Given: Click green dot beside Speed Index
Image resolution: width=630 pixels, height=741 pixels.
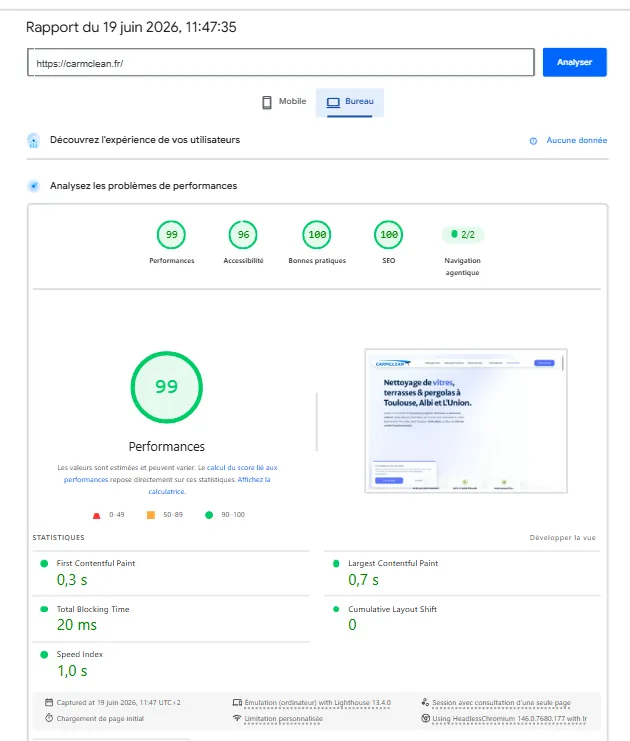Looking at the screenshot, I should 44,655.
